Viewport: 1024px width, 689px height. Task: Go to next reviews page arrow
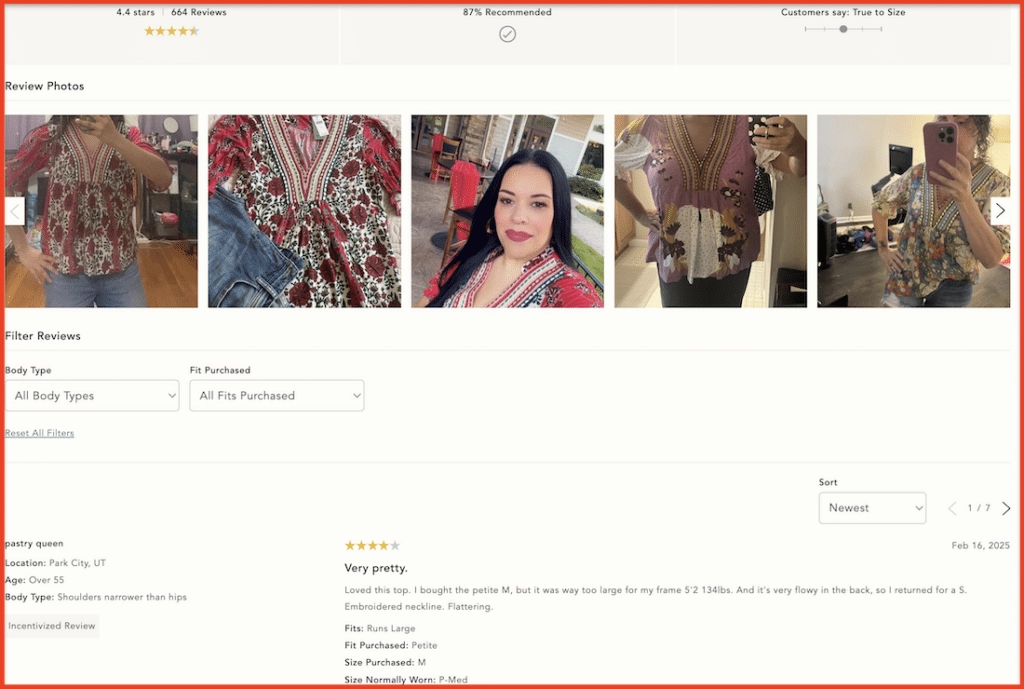1006,508
